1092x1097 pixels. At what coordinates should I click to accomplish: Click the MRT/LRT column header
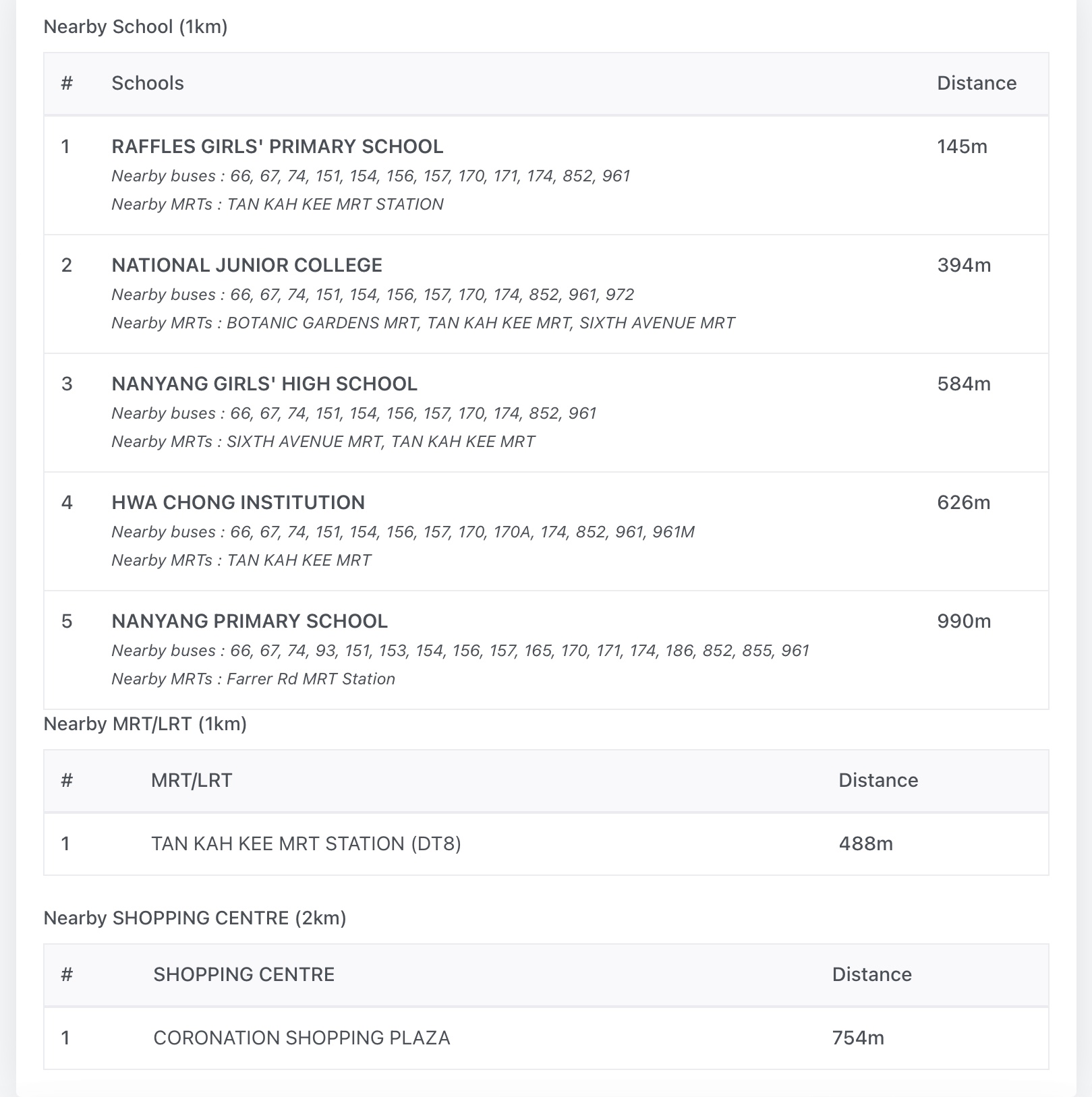(x=192, y=780)
